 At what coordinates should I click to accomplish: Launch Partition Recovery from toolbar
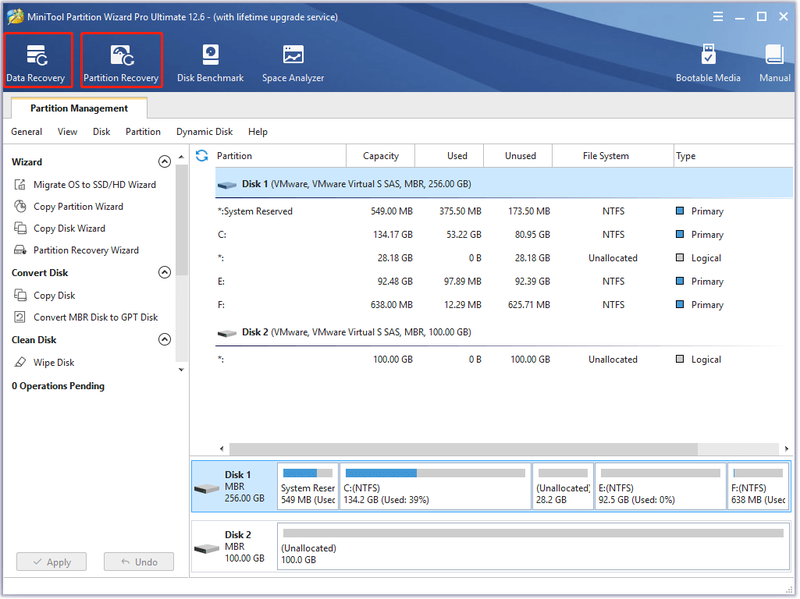click(x=121, y=61)
